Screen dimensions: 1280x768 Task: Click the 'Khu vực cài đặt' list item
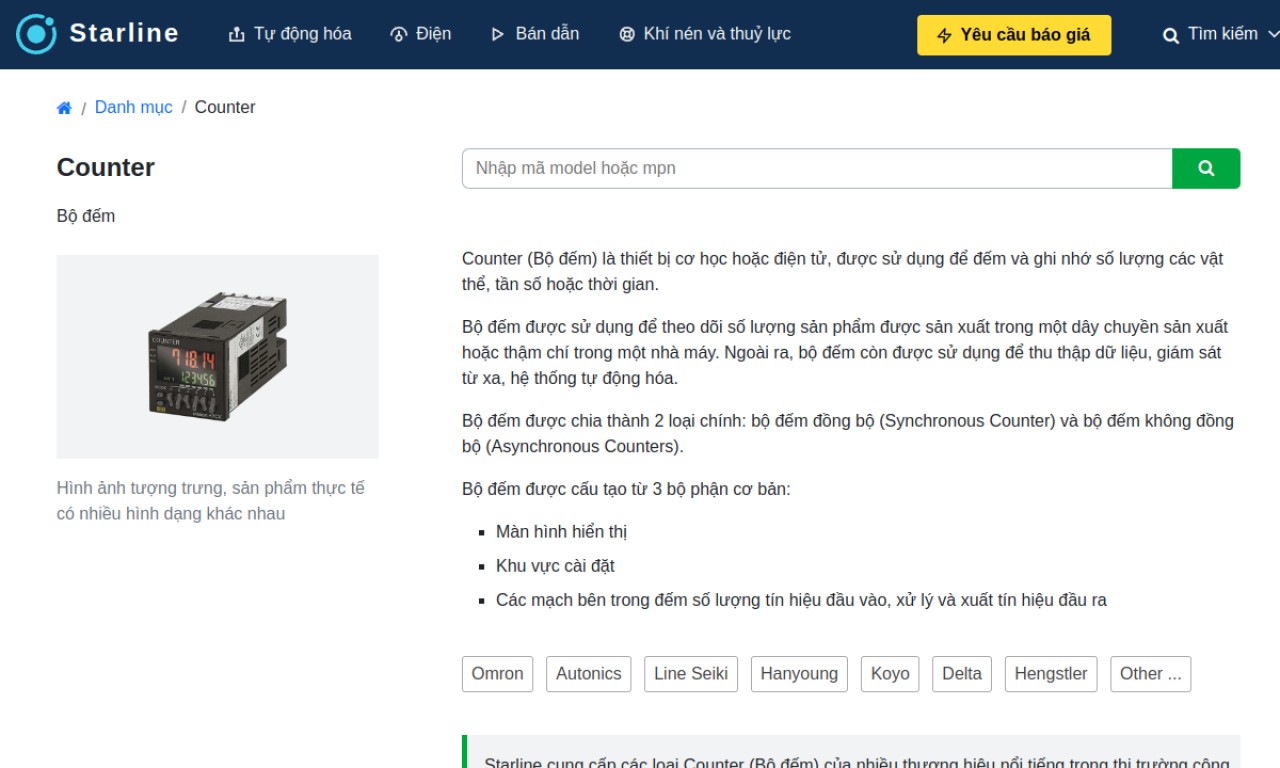pyautogui.click(x=555, y=566)
